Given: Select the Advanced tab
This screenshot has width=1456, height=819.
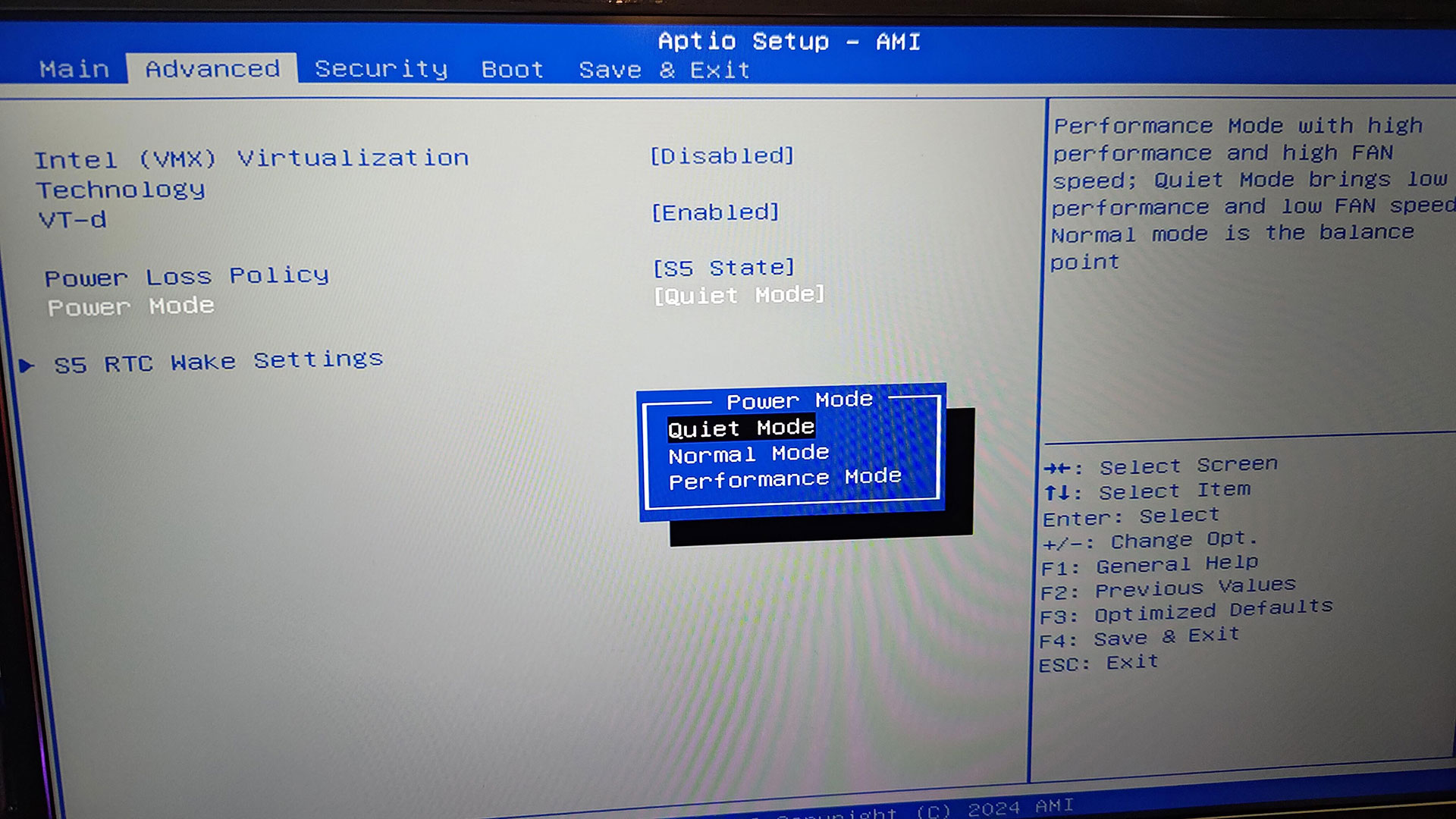Looking at the screenshot, I should click(212, 68).
